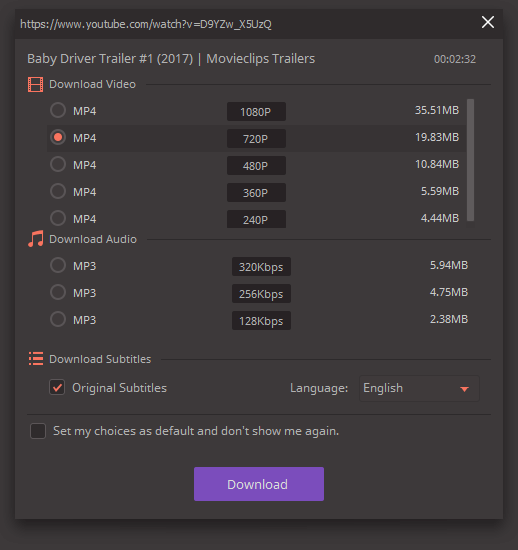Select the MP3 128Kbps audio option

click(58, 319)
